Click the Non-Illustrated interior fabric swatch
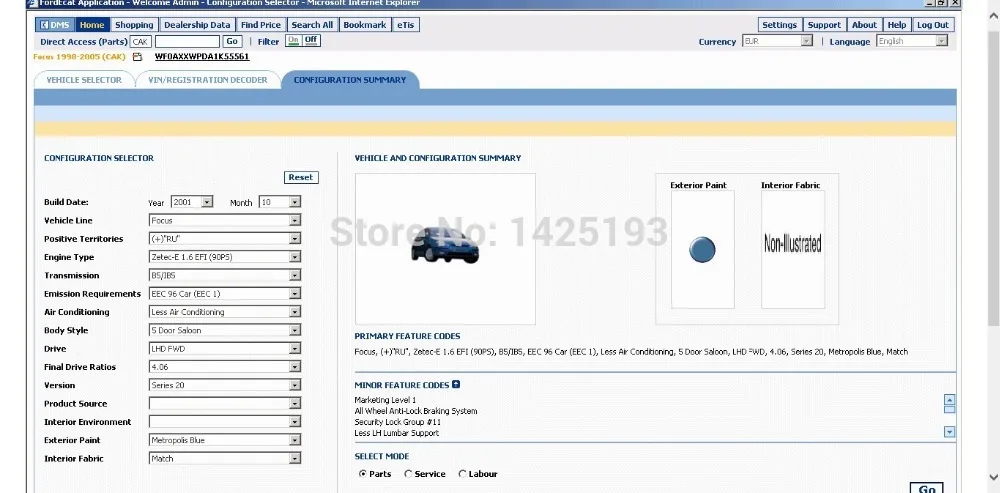 coord(793,249)
